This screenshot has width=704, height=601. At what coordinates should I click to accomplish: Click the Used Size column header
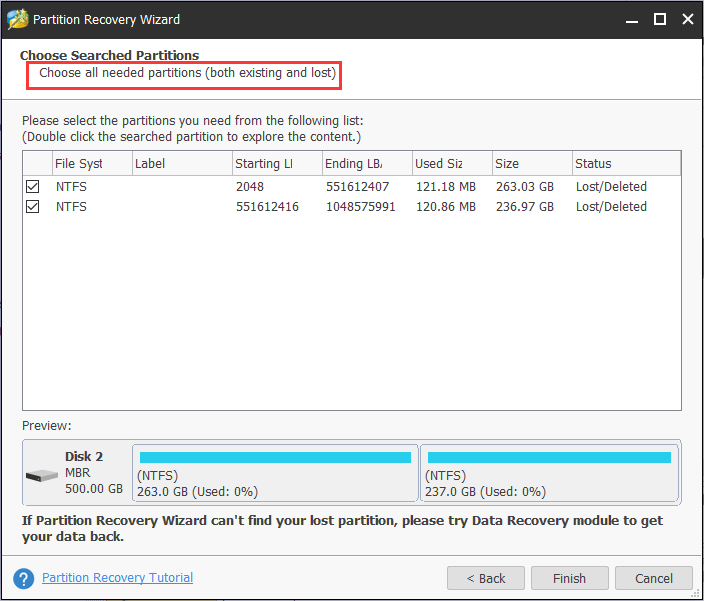point(452,163)
